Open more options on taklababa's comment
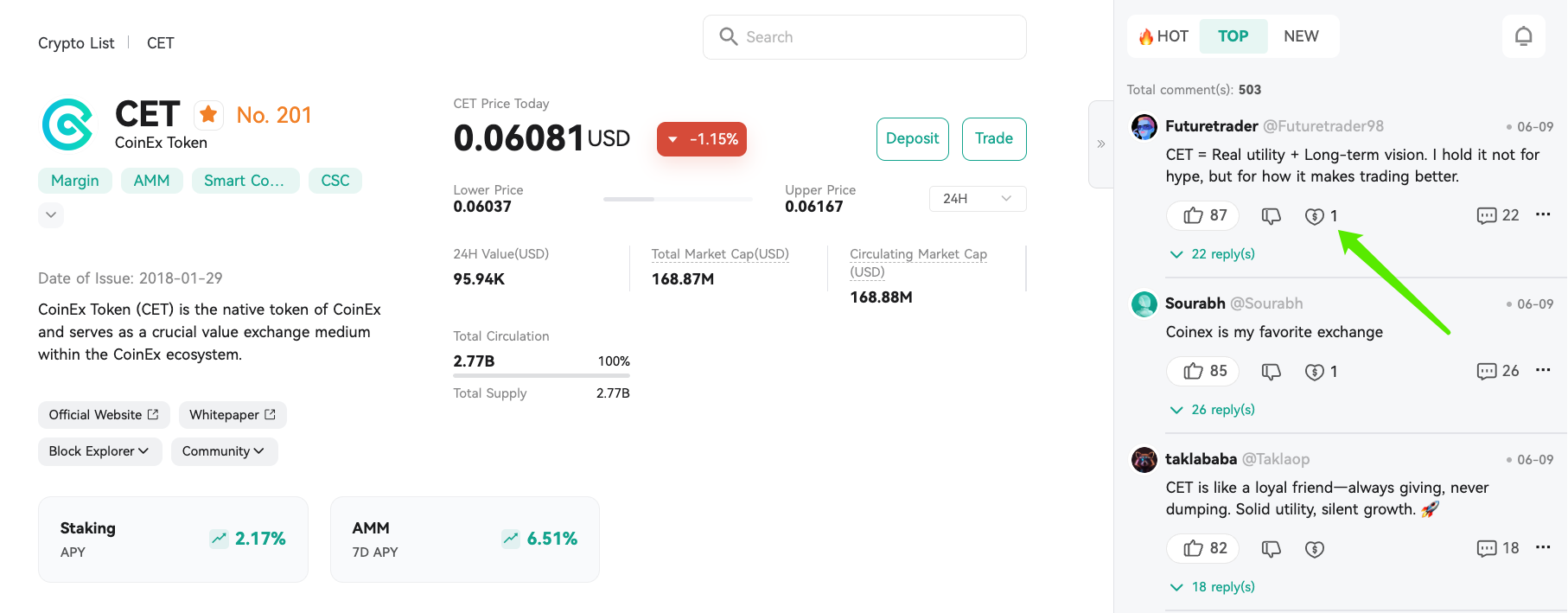The image size is (1568, 613). [x=1543, y=547]
